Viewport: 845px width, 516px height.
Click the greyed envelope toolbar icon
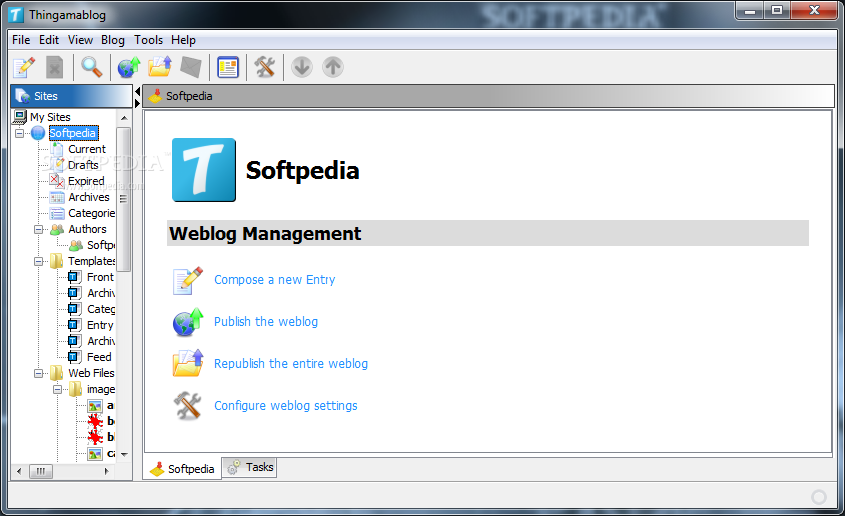tap(190, 67)
